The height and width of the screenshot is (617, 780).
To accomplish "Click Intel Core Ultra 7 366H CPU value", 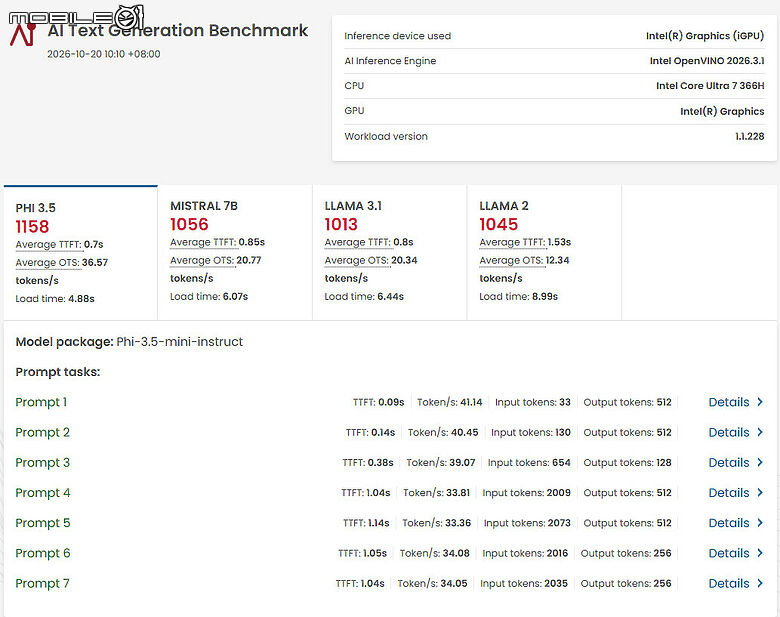I will (x=710, y=86).
